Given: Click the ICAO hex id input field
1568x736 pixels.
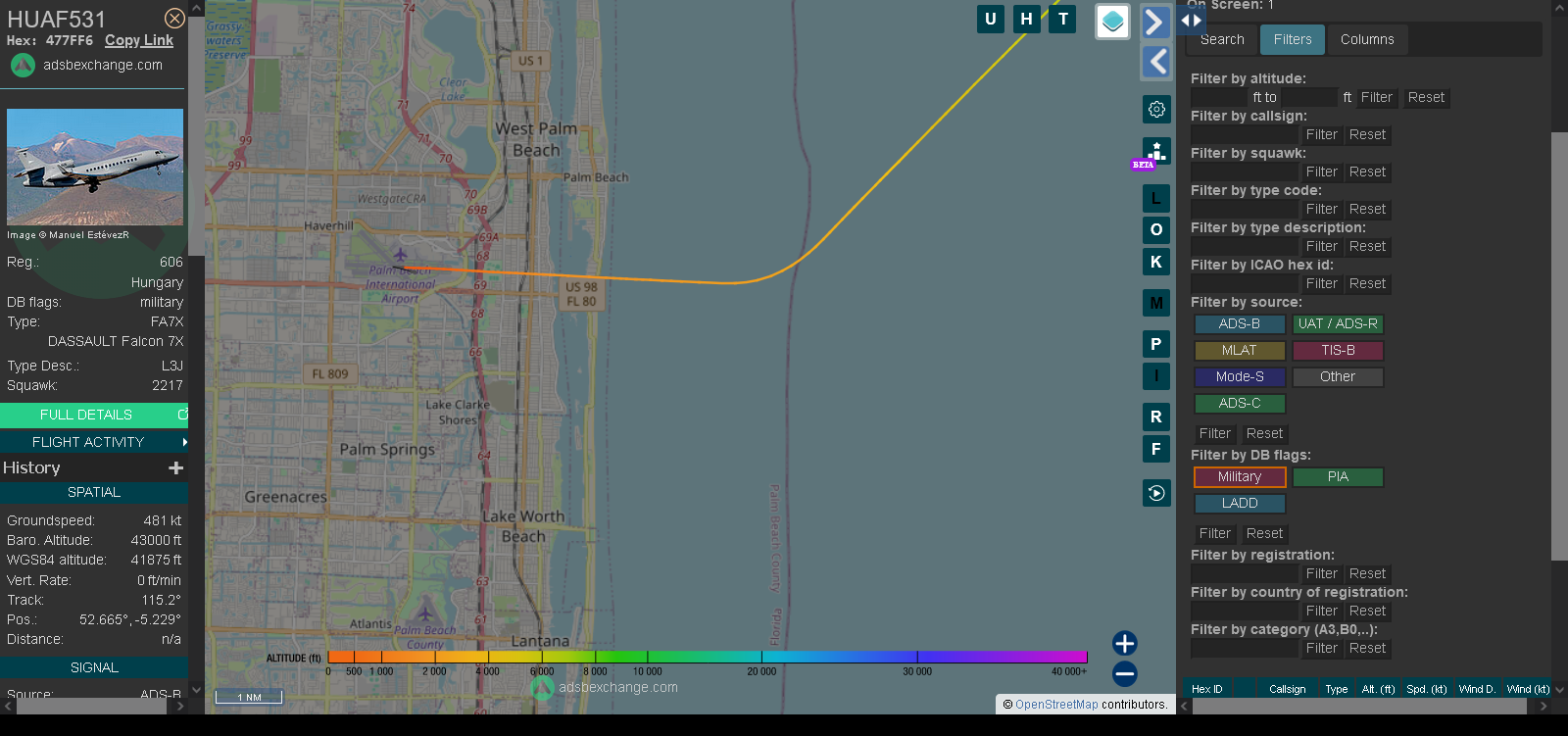Looking at the screenshot, I should [x=1245, y=283].
